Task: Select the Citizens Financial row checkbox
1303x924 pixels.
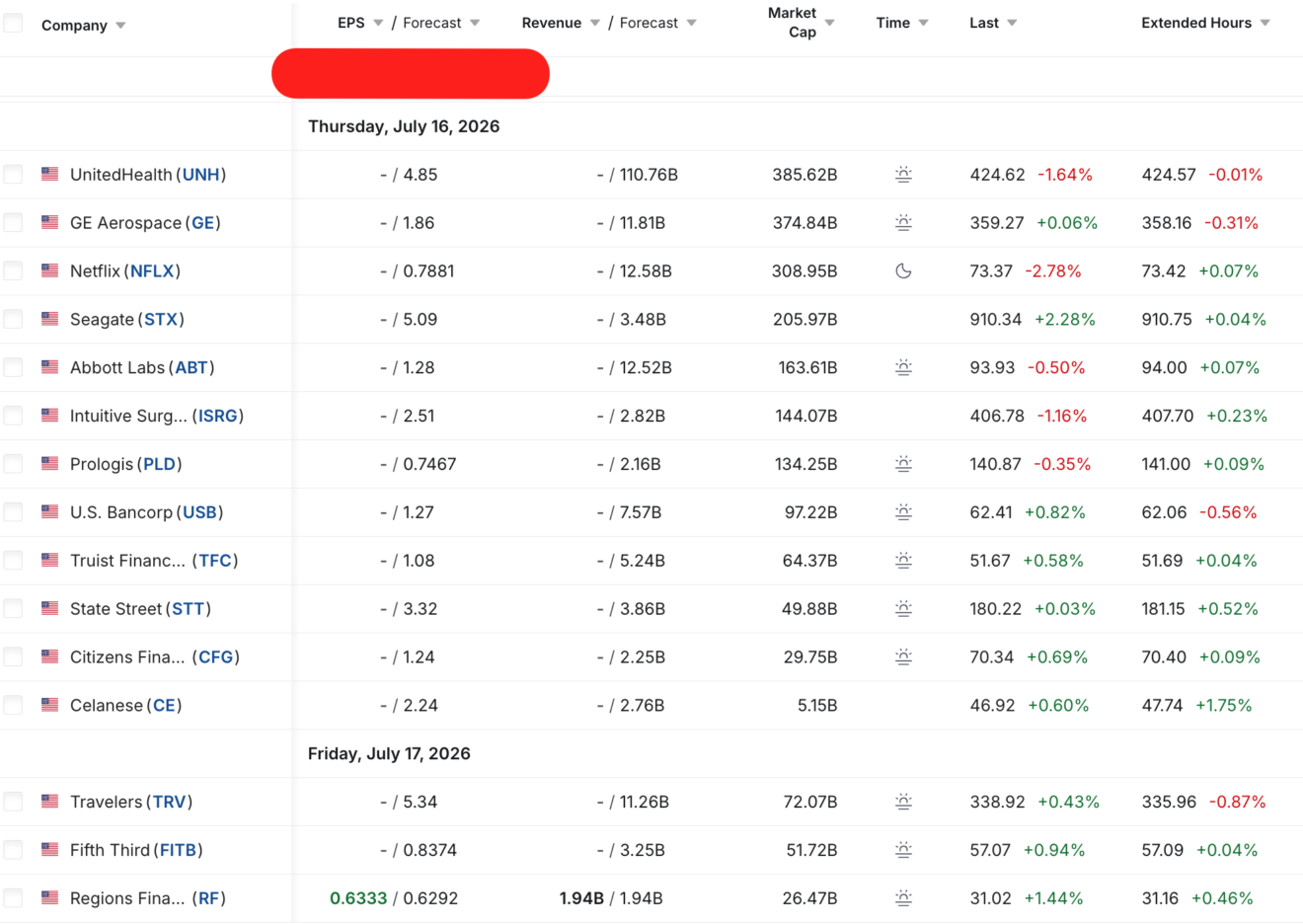Action: [x=13, y=657]
